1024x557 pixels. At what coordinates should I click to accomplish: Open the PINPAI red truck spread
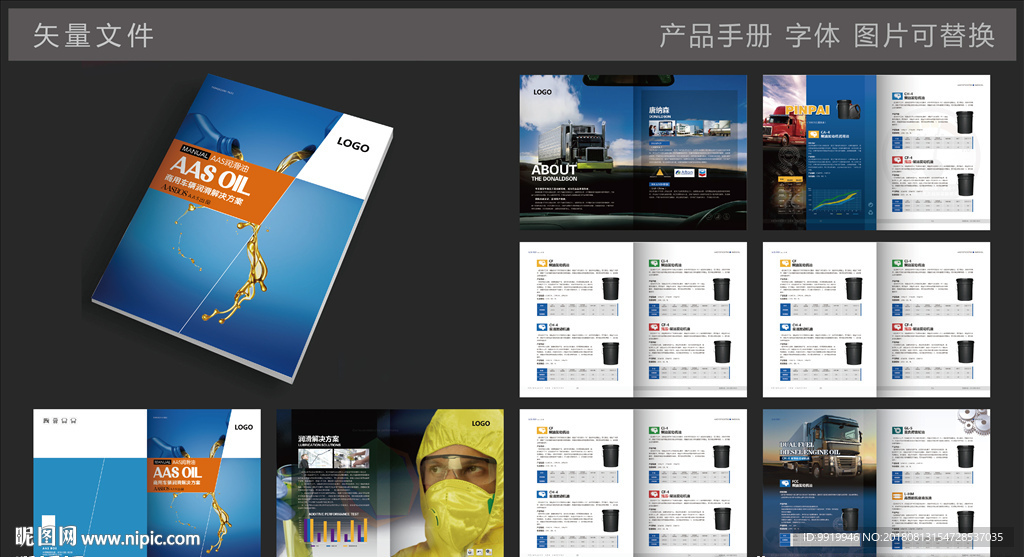[876, 152]
